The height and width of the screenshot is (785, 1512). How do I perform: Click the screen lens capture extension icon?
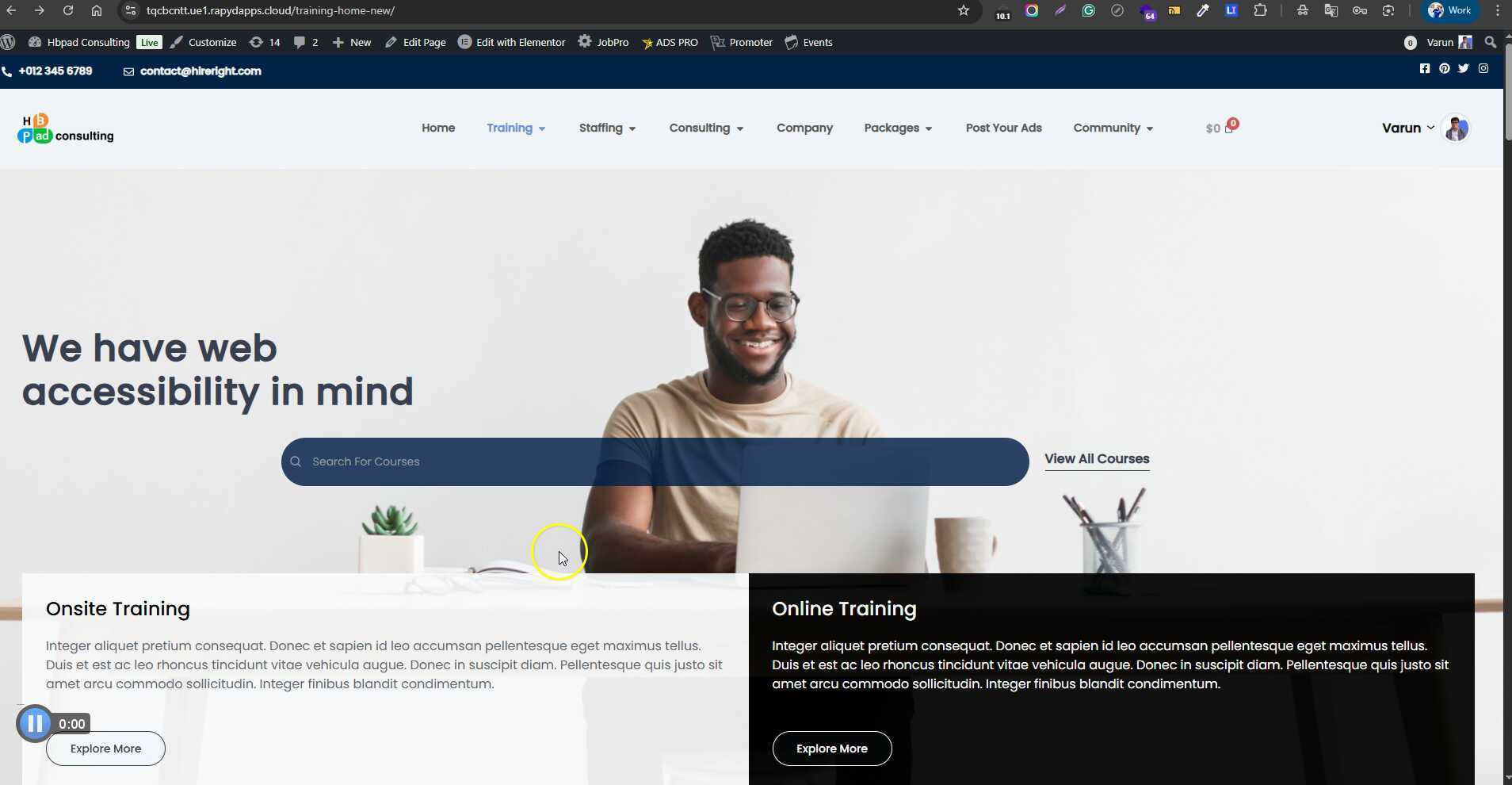tap(1388, 10)
